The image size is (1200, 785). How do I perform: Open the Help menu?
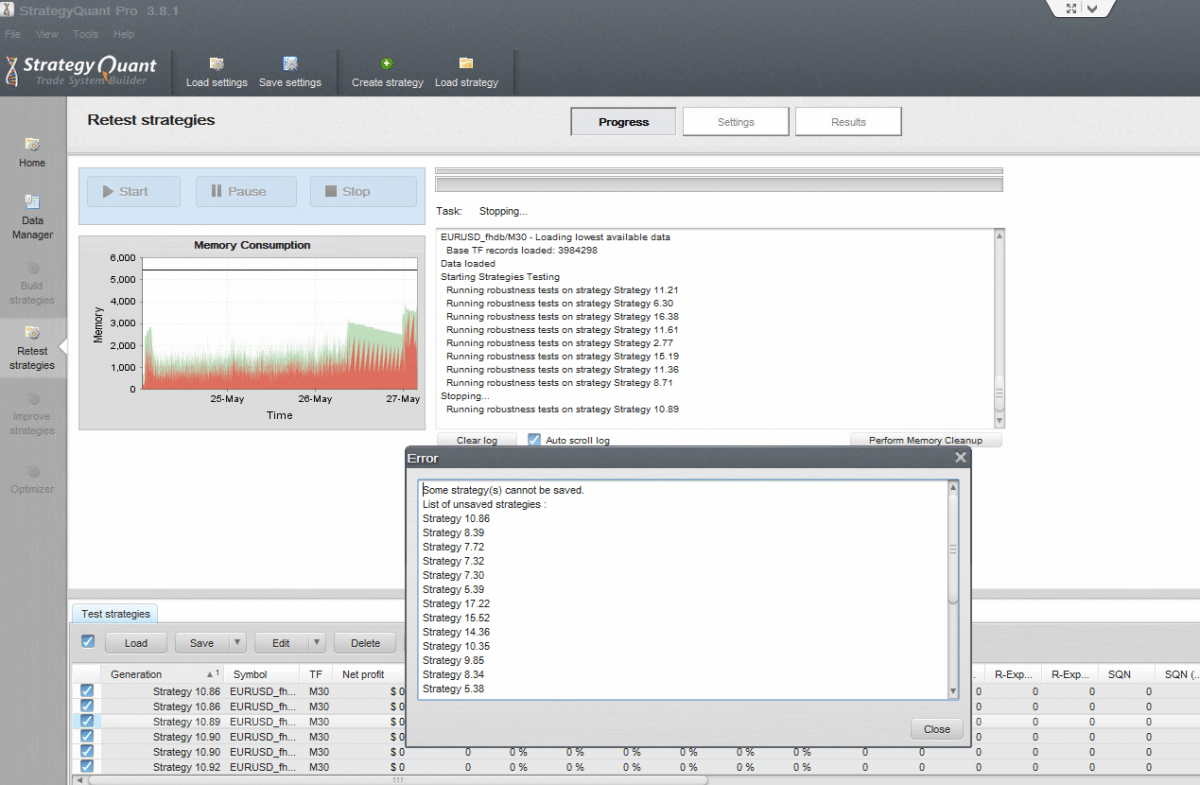[124, 34]
